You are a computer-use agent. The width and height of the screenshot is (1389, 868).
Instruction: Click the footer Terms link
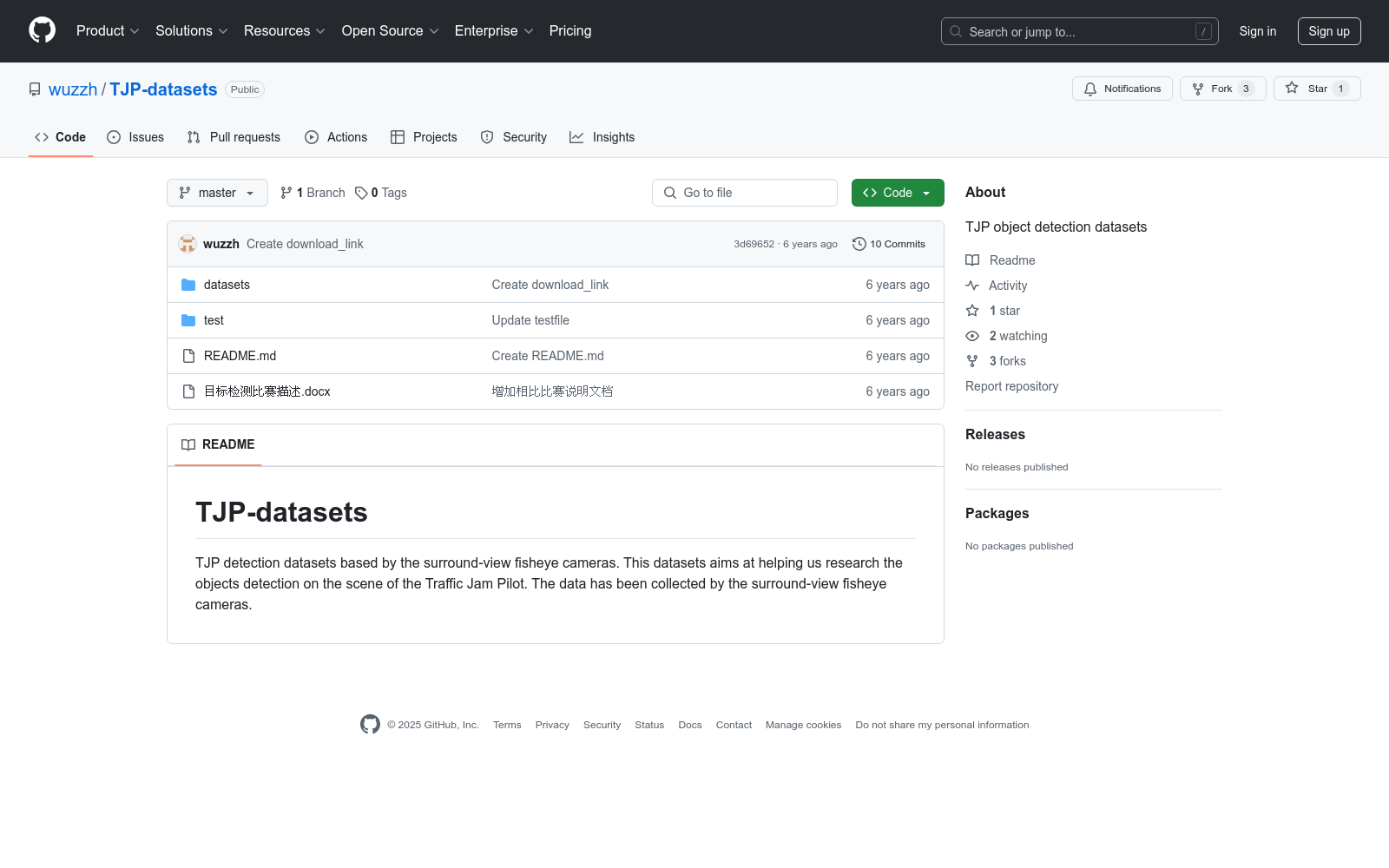point(507,725)
